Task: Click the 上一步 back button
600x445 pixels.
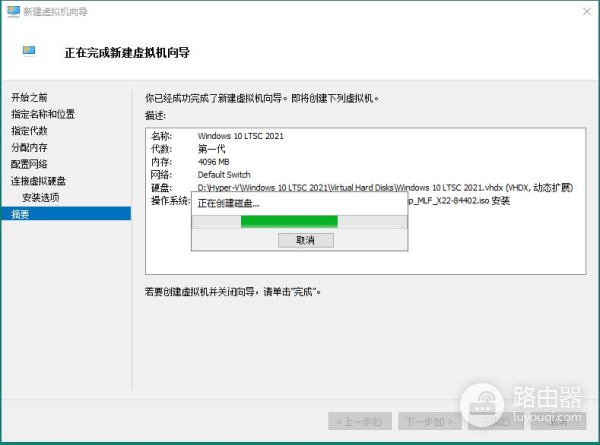Action: 360,421
